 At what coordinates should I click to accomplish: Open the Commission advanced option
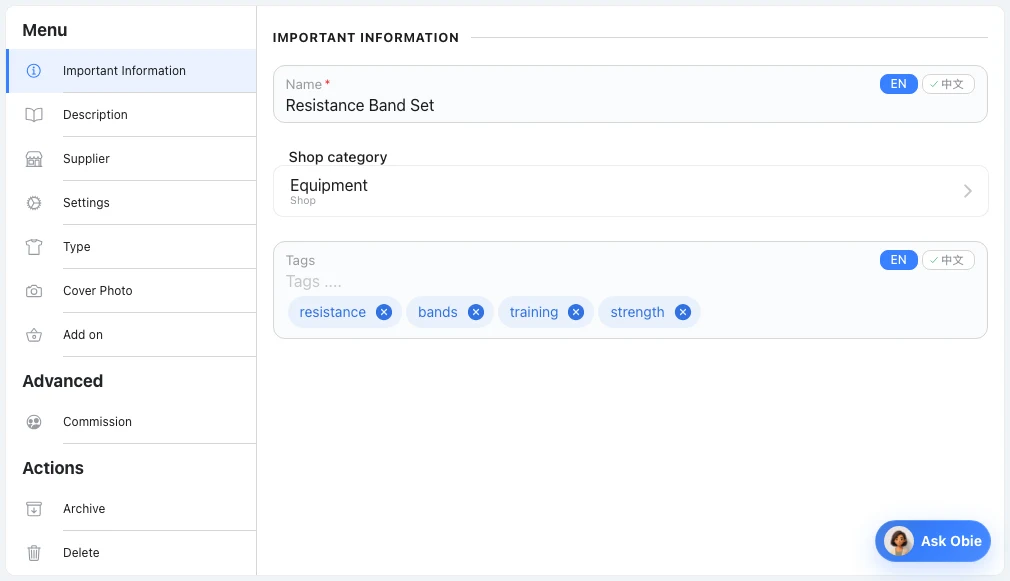tap(131, 422)
